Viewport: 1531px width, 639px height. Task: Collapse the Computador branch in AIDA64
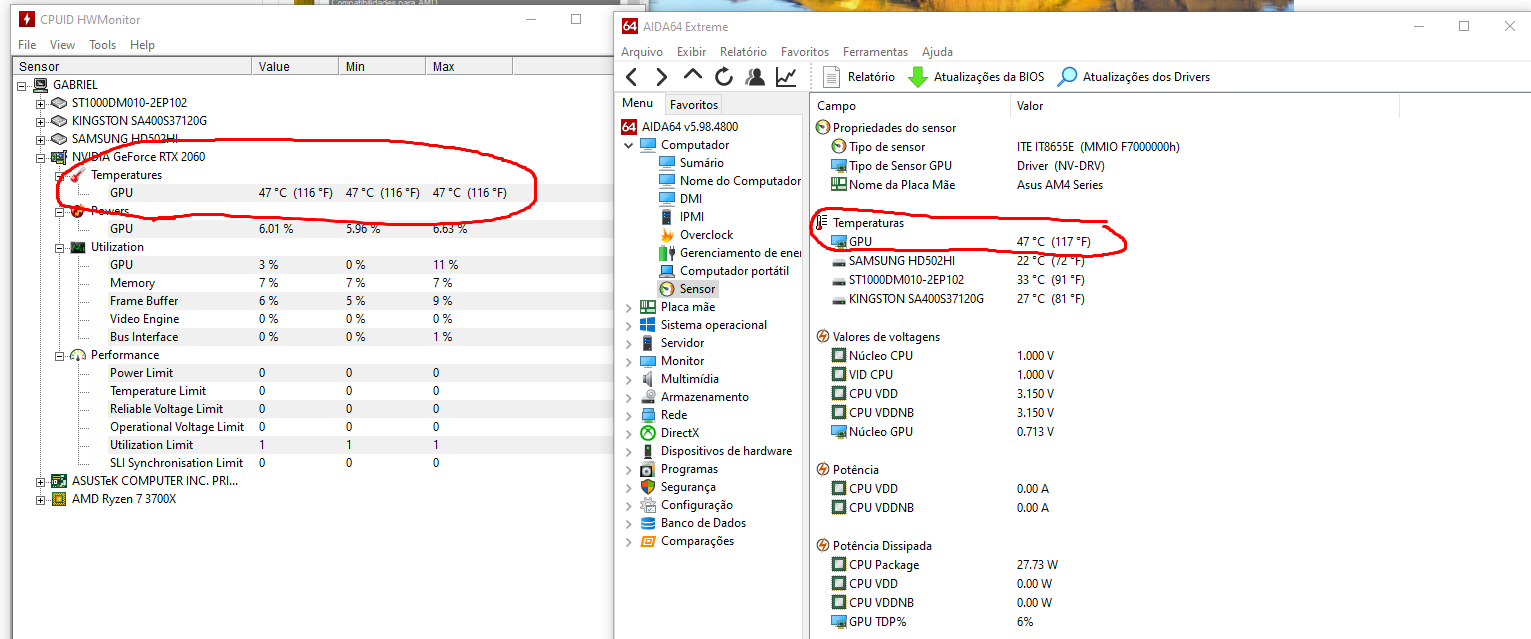coord(629,145)
